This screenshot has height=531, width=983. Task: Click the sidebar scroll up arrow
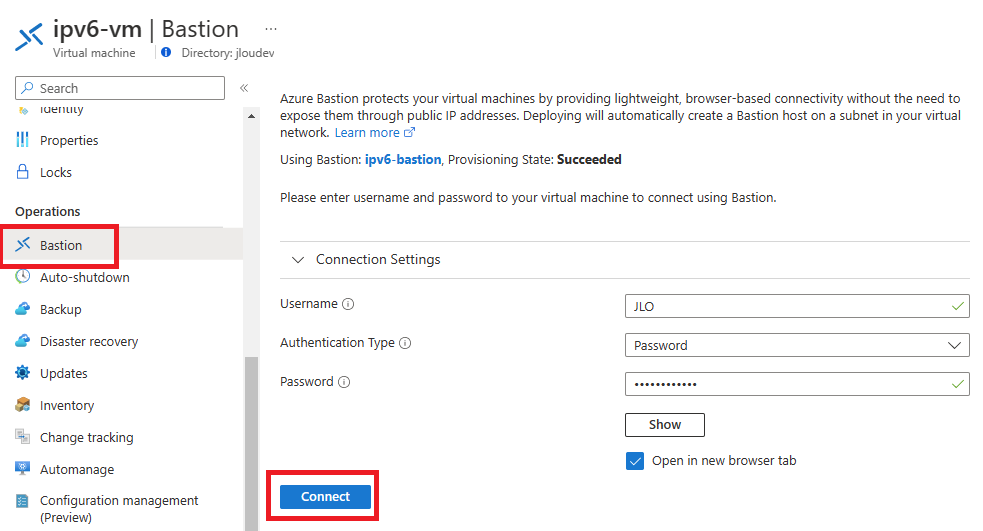251,116
